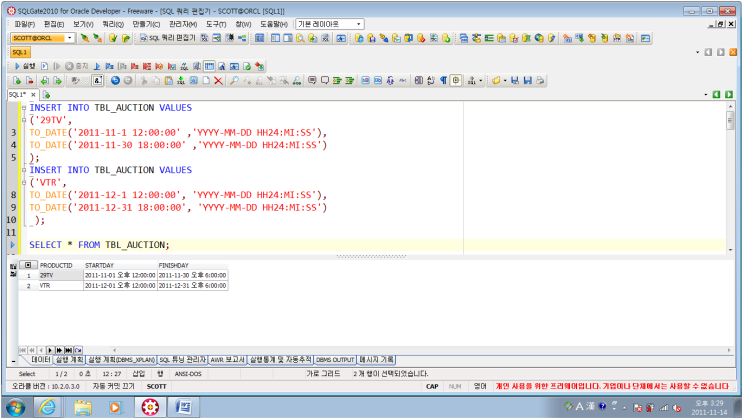Click the green left arrow icon
The width and height of the screenshot is (743, 419).
45,81
